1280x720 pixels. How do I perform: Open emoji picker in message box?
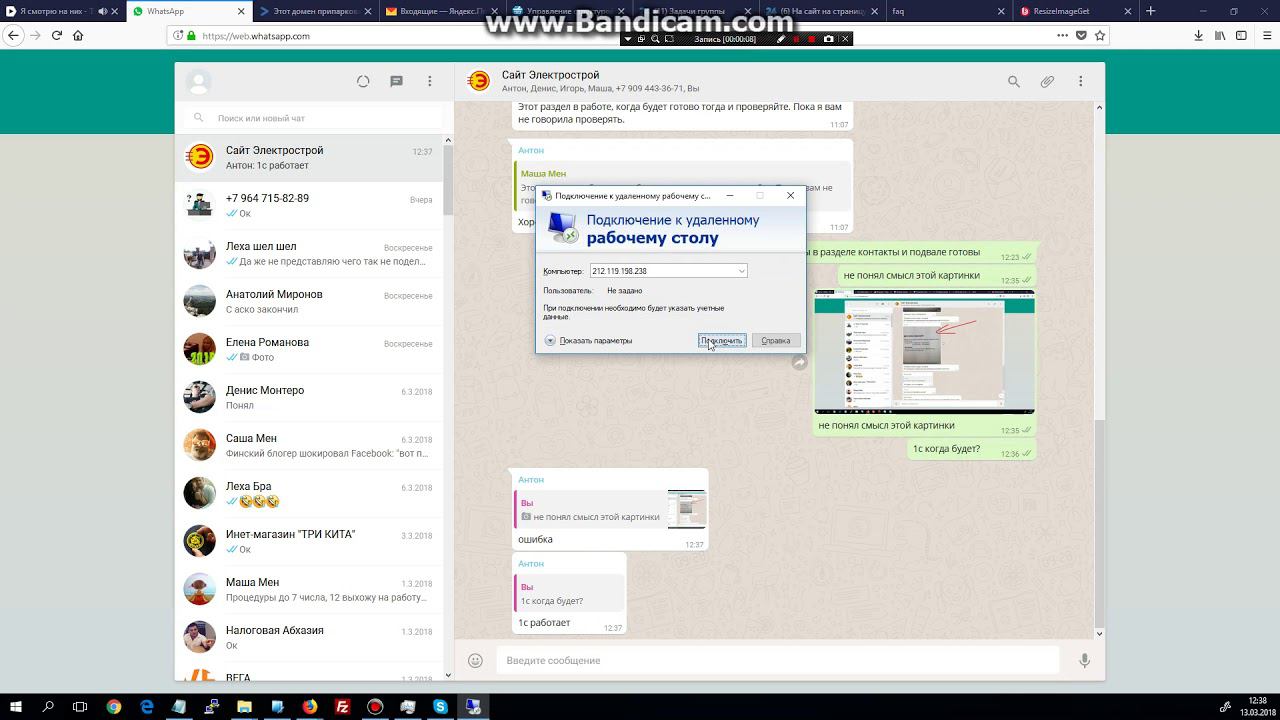click(476, 660)
